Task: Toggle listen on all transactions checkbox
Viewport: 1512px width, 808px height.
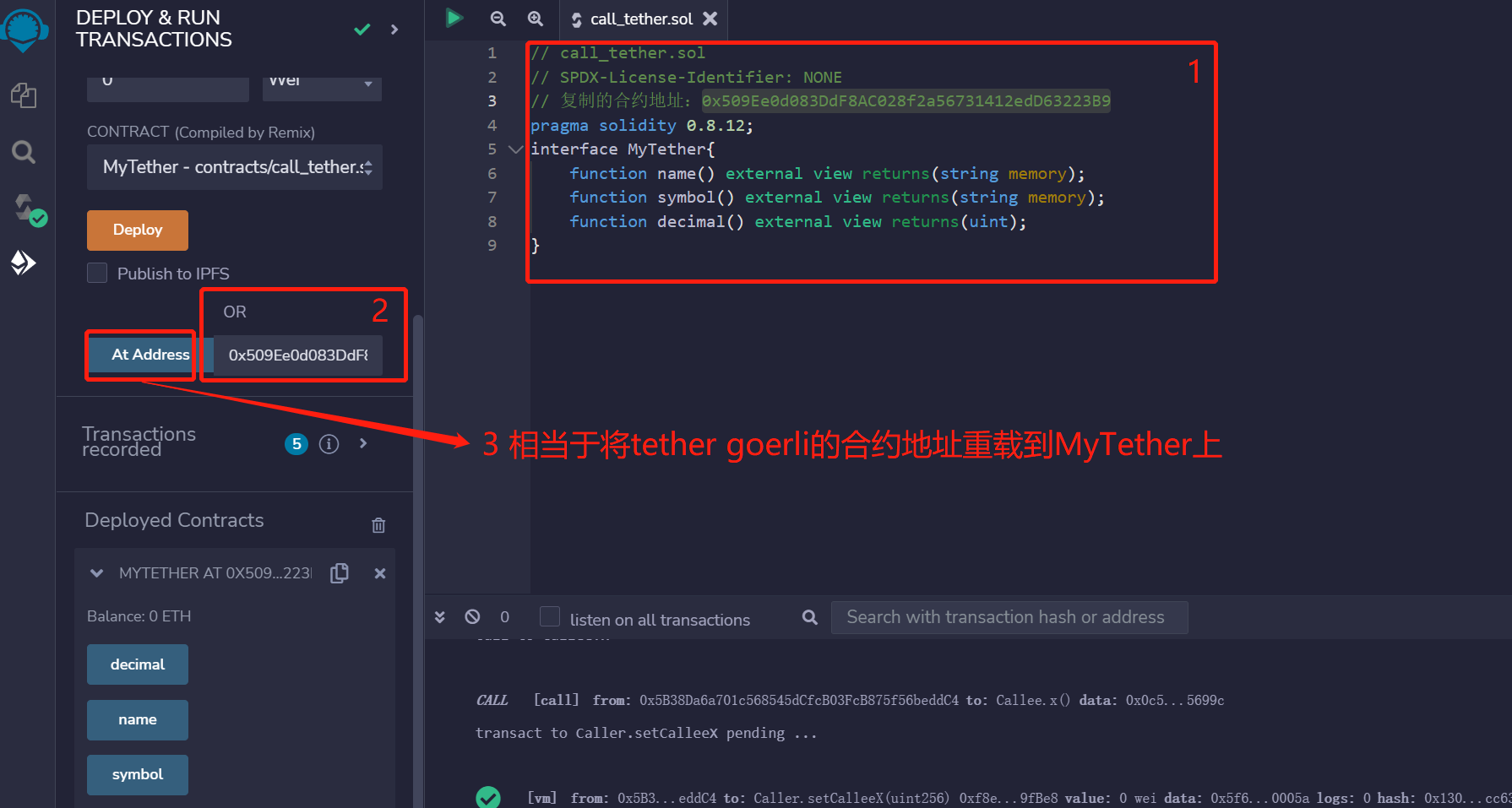Action: (550, 616)
